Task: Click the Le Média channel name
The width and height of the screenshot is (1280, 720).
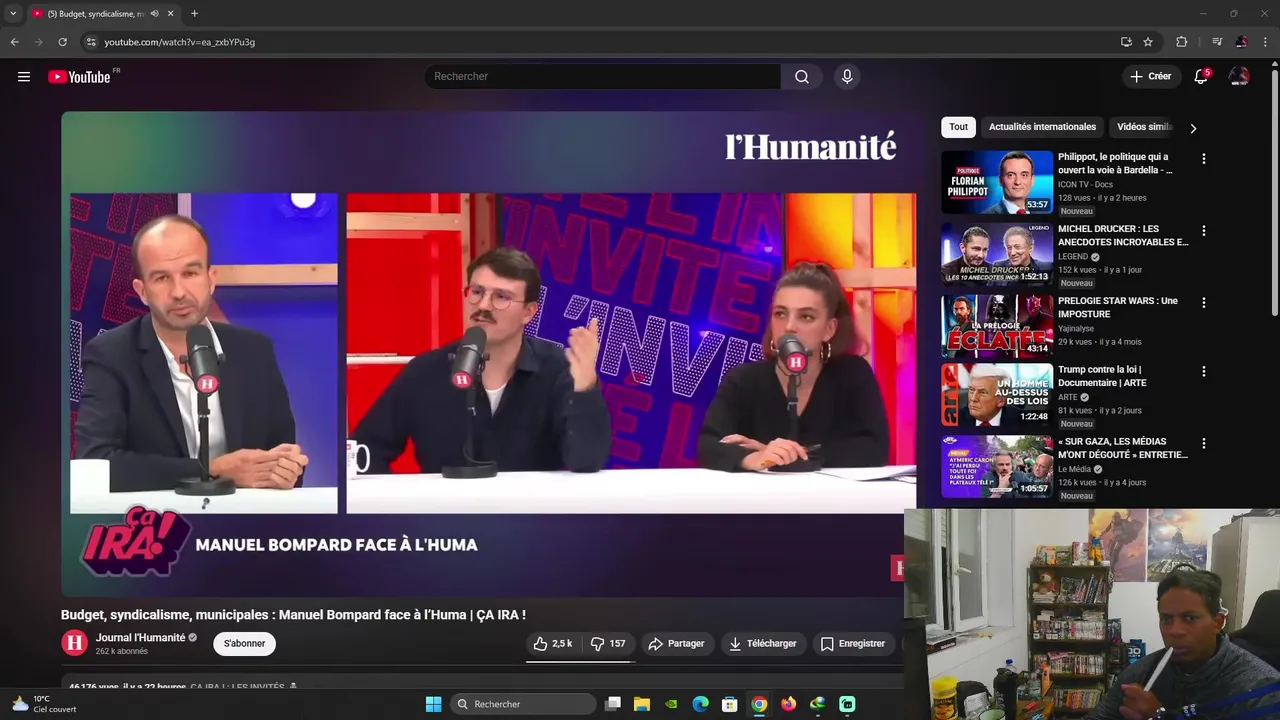Action: (1075, 469)
